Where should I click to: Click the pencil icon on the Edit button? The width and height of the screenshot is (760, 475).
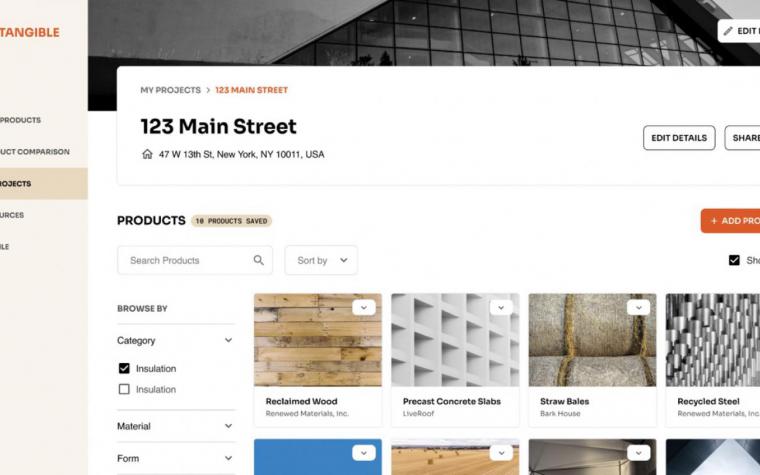[728, 31]
